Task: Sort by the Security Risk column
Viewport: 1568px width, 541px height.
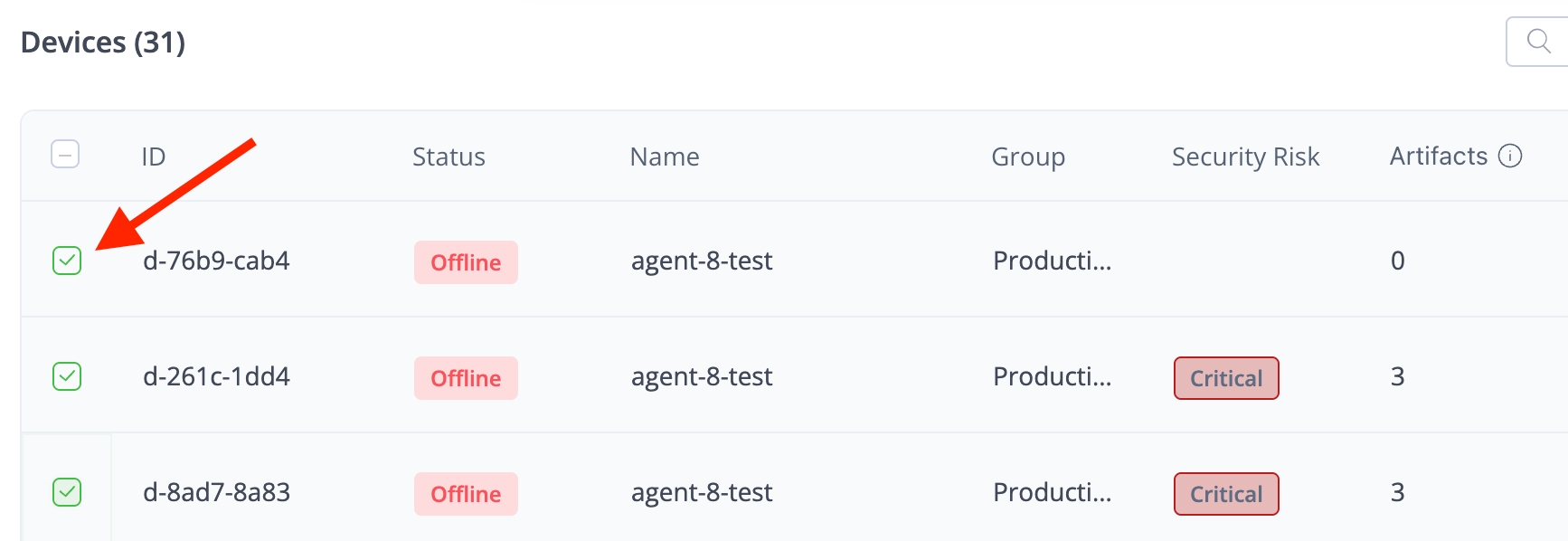Action: coord(1245,157)
